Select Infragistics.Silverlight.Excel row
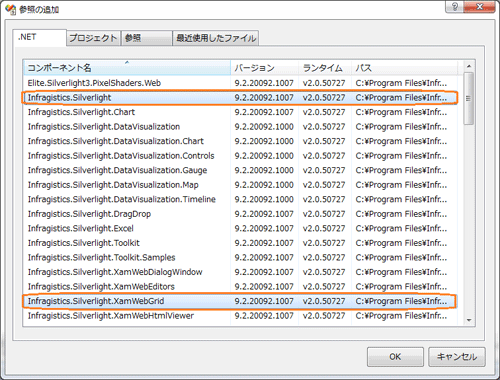Screen dimensions: 500x380 click(240, 228)
